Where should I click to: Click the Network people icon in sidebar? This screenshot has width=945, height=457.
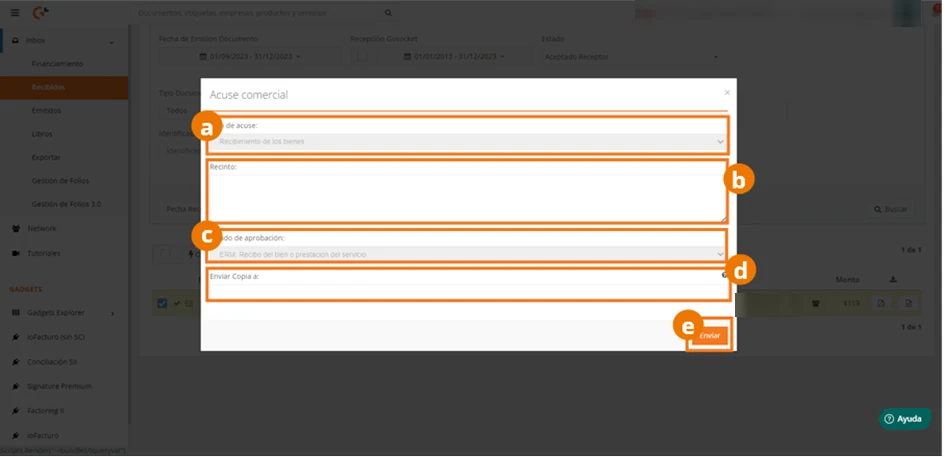pyautogui.click(x=16, y=228)
